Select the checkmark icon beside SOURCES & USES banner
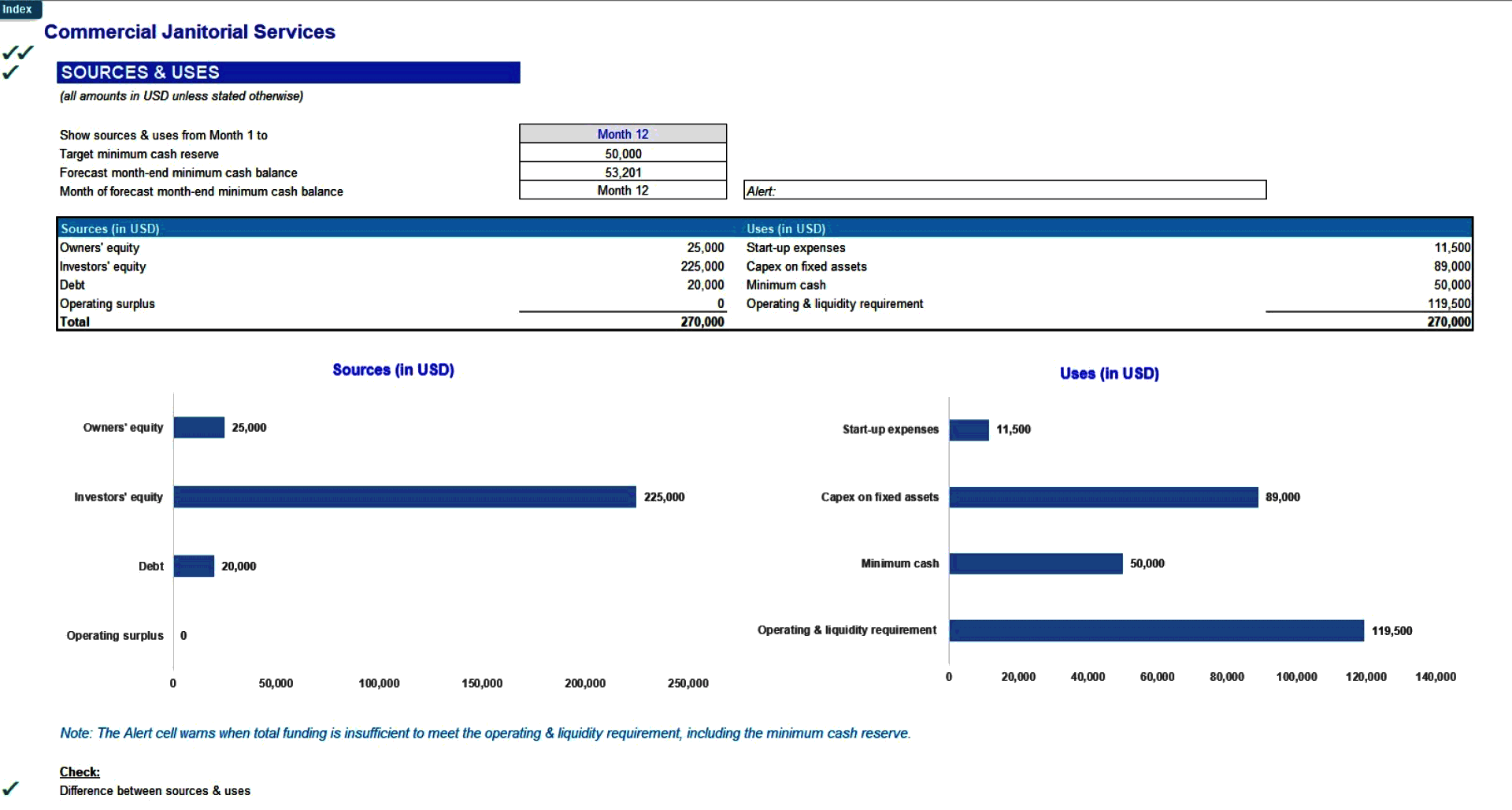 pyautogui.click(x=10, y=72)
